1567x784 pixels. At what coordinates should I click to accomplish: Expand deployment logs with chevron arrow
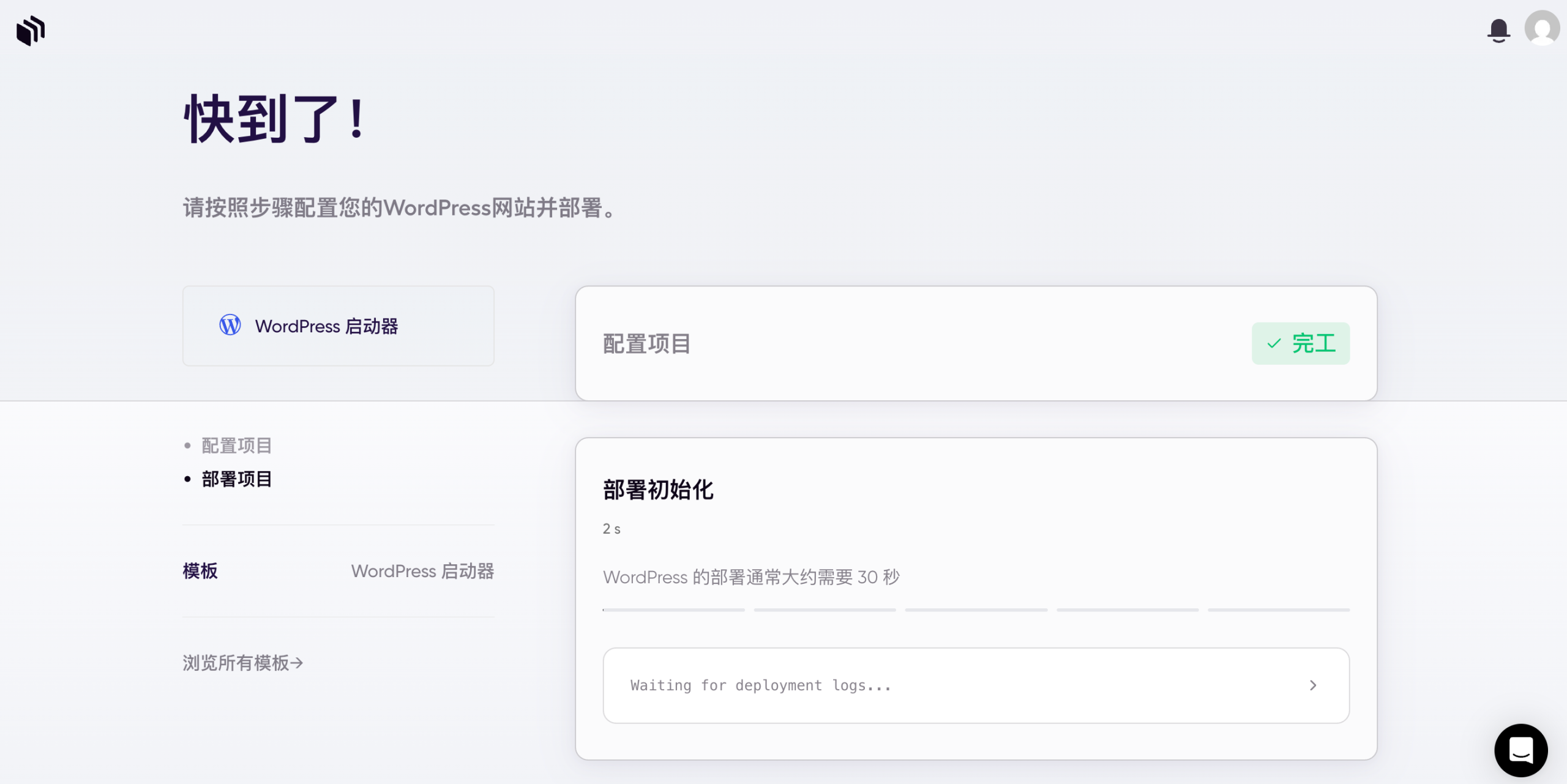point(1312,685)
